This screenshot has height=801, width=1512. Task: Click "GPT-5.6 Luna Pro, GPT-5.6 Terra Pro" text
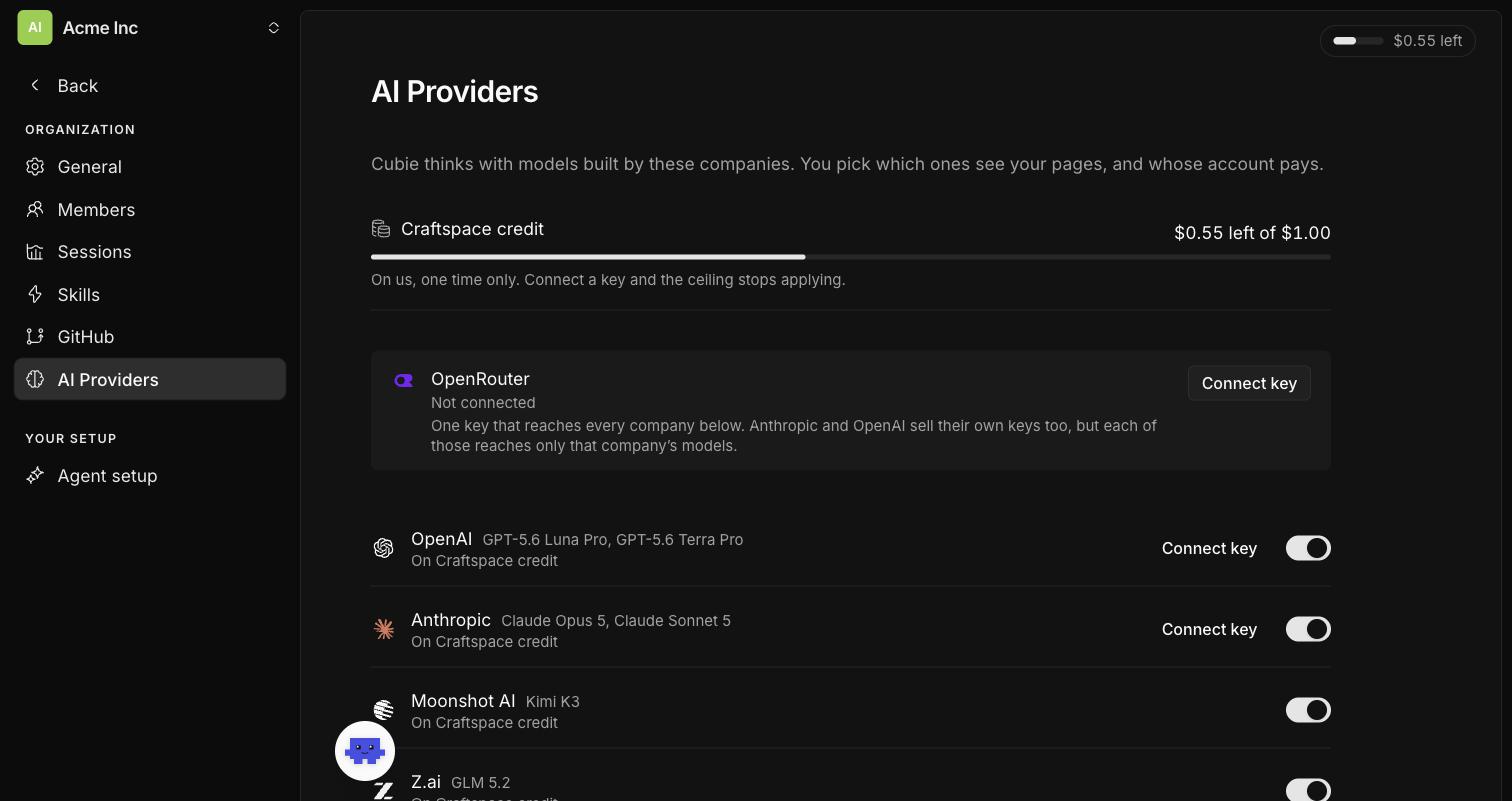point(613,540)
